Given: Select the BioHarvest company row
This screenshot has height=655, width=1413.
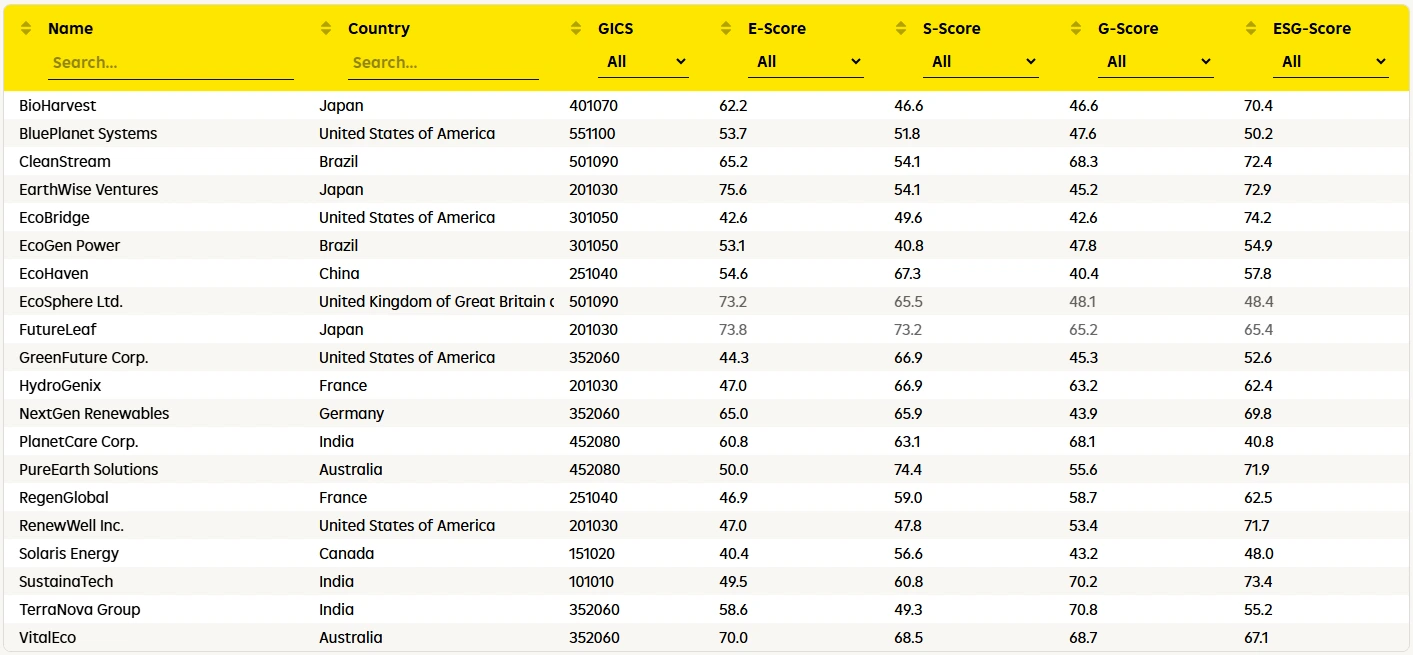Looking at the screenshot, I should click(58, 106).
